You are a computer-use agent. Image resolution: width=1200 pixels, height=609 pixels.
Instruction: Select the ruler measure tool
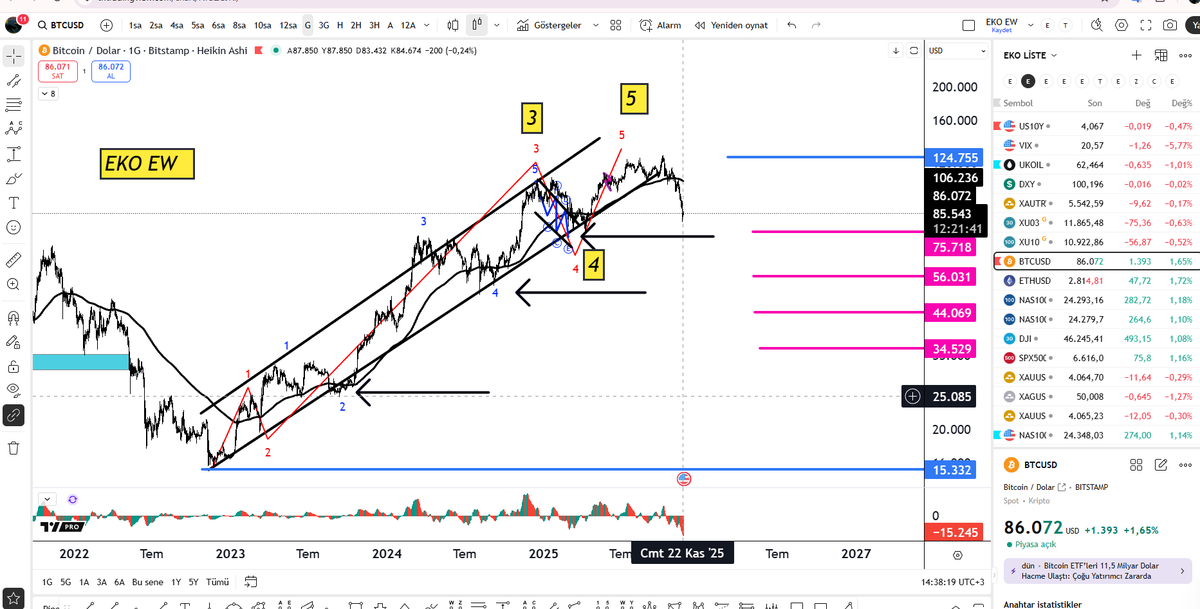click(x=14, y=259)
